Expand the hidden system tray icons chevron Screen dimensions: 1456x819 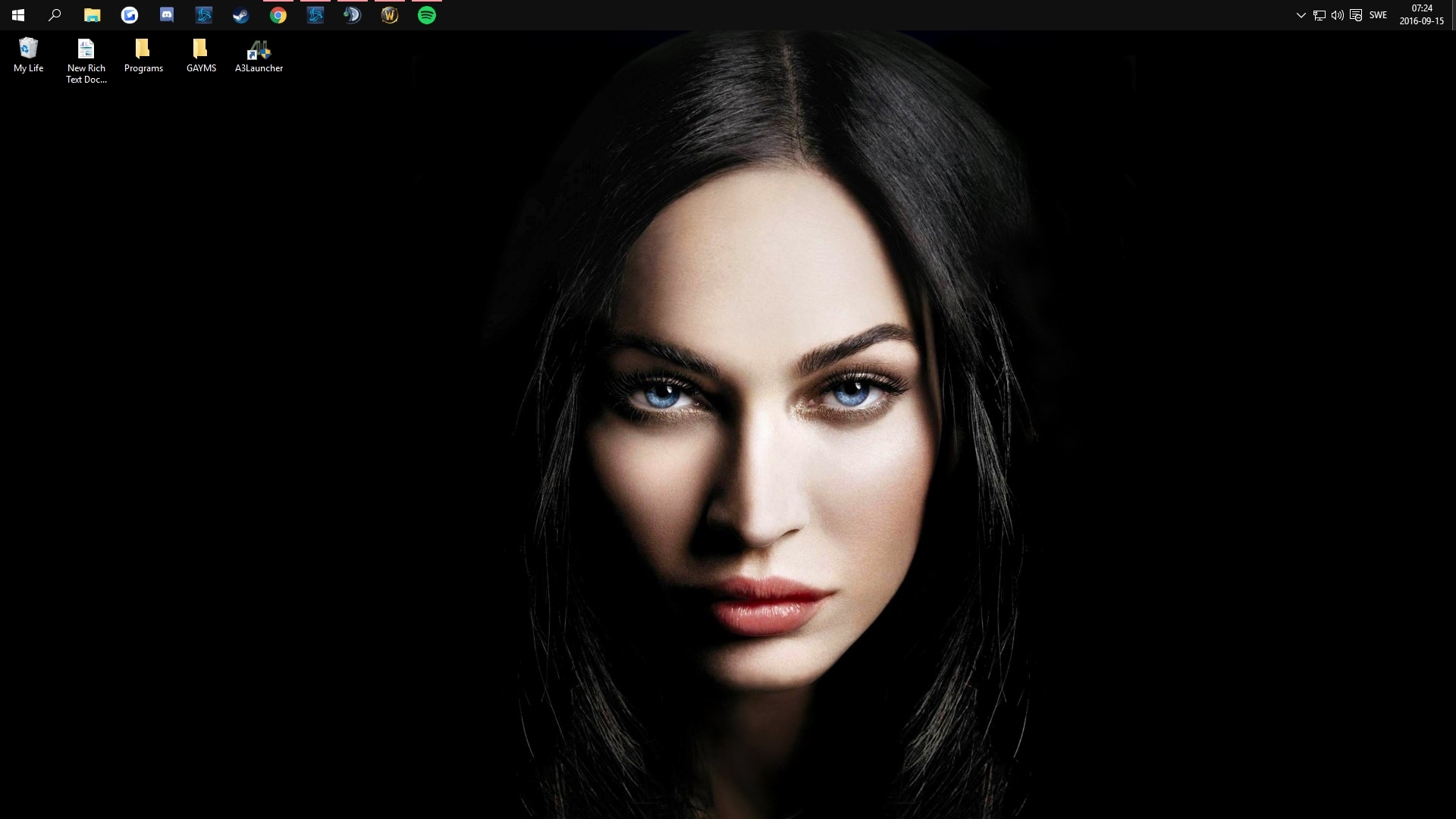[x=1301, y=15]
